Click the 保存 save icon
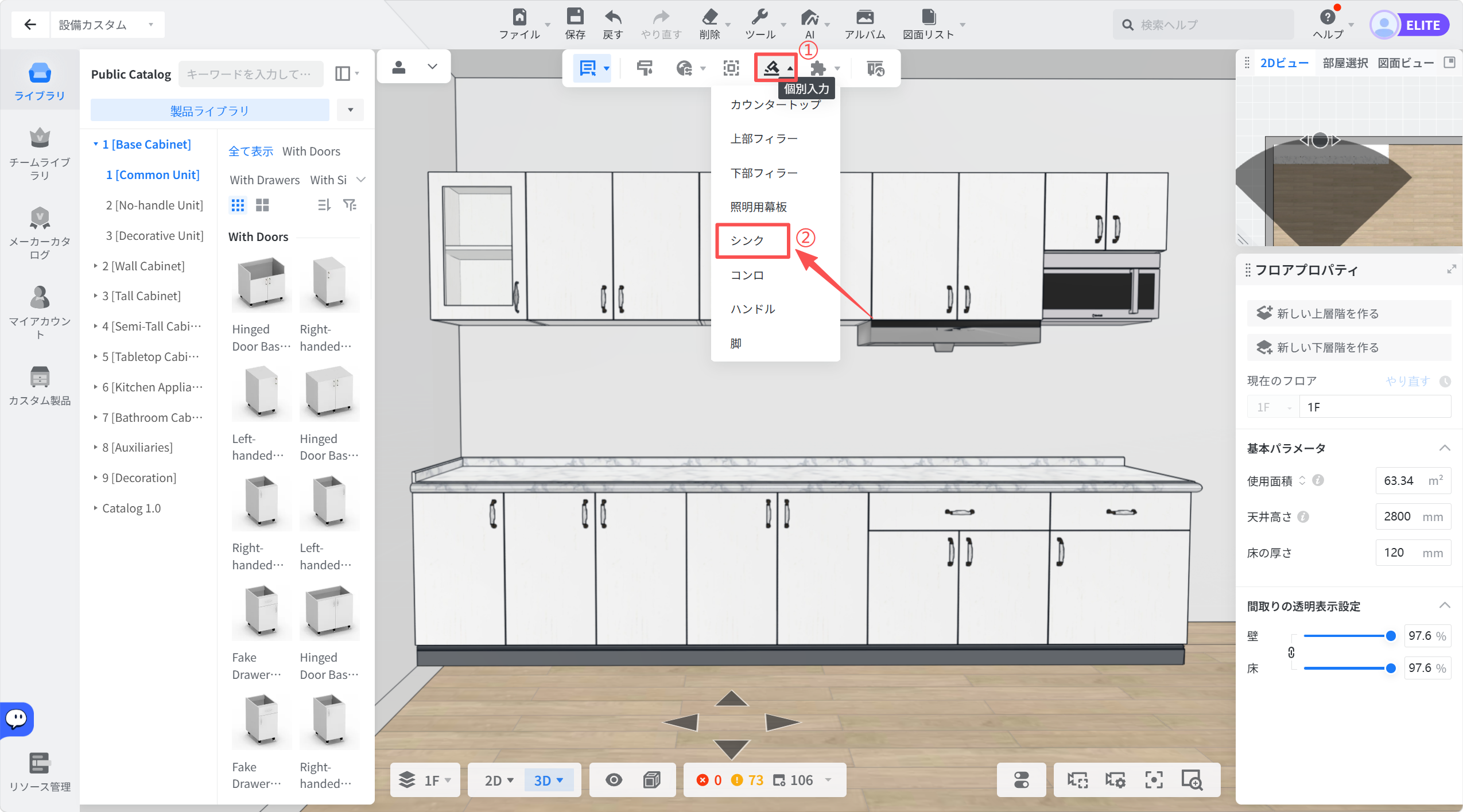Viewport: 1463px width, 812px height. [575, 17]
